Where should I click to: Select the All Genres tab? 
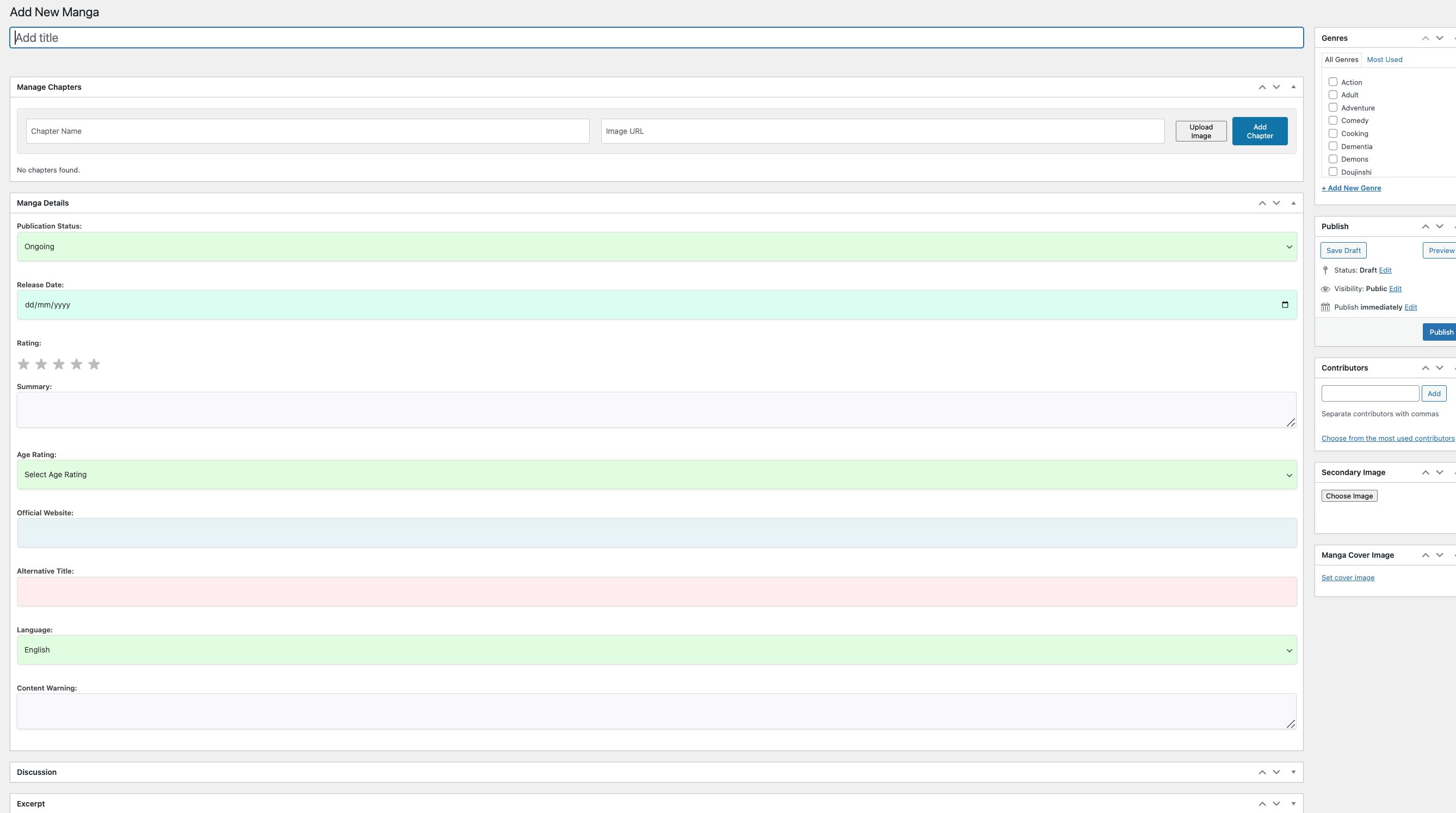(x=1341, y=59)
